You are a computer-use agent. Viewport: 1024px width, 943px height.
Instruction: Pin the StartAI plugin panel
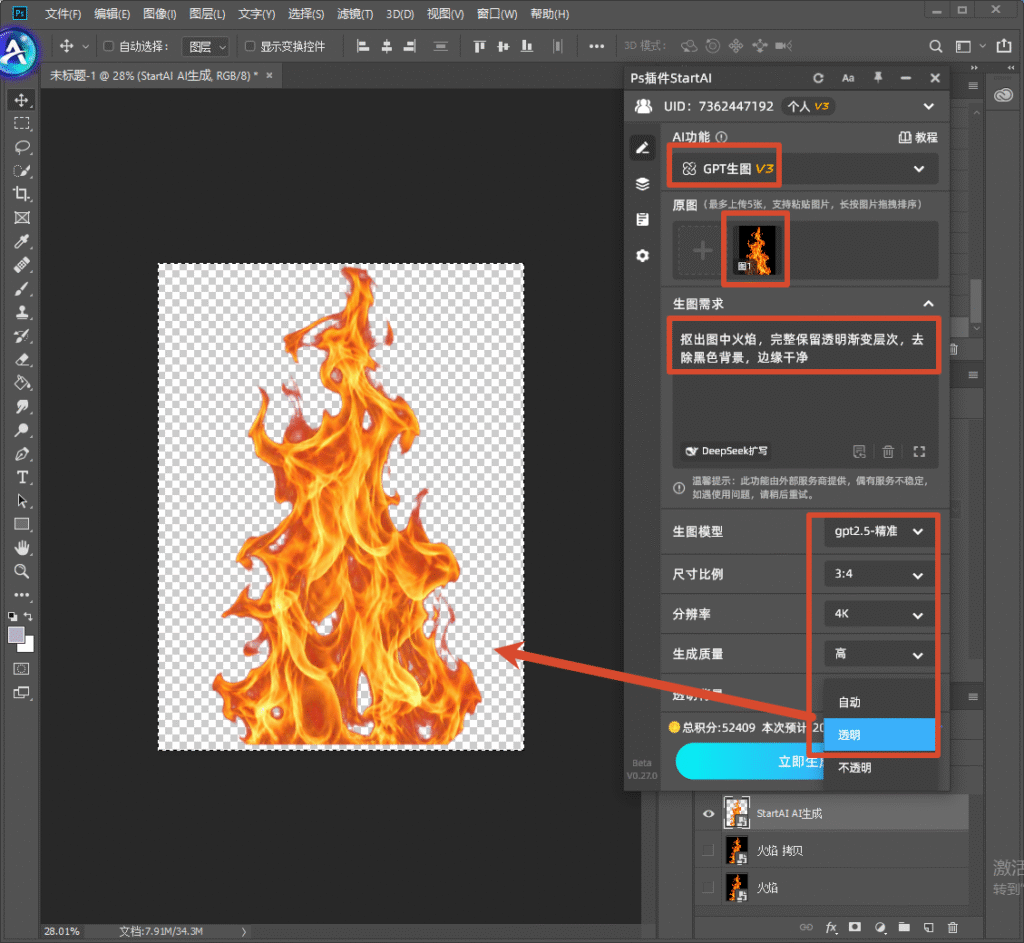(x=878, y=78)
